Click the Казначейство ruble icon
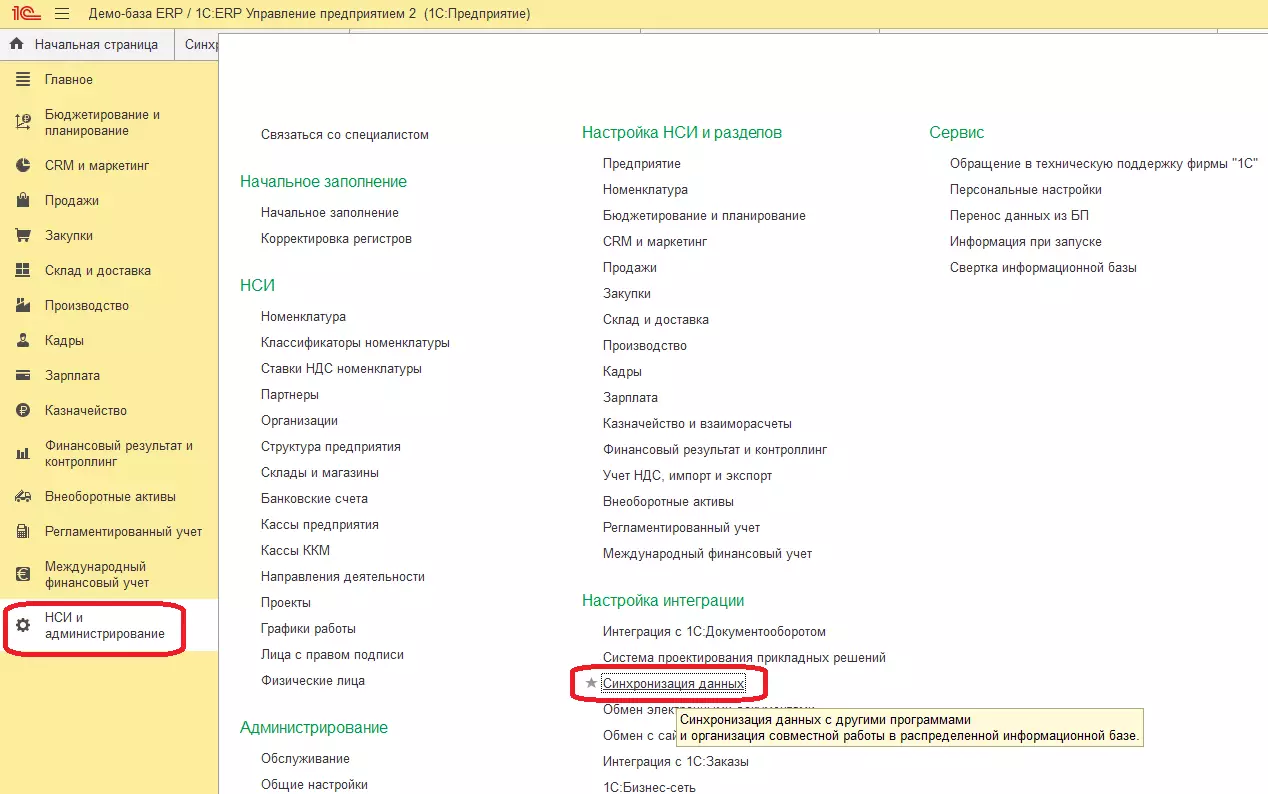 coord(23,411)
